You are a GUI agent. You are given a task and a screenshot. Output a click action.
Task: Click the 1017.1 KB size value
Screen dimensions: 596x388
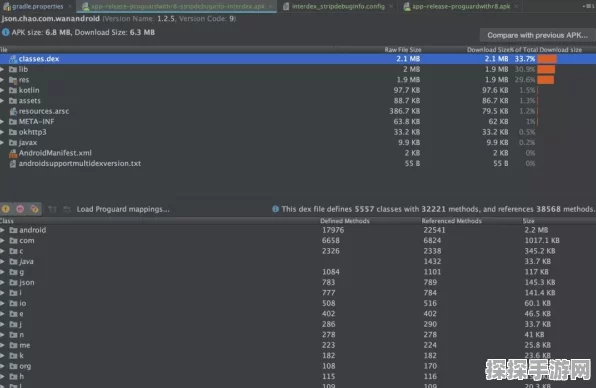pos(542,241)
